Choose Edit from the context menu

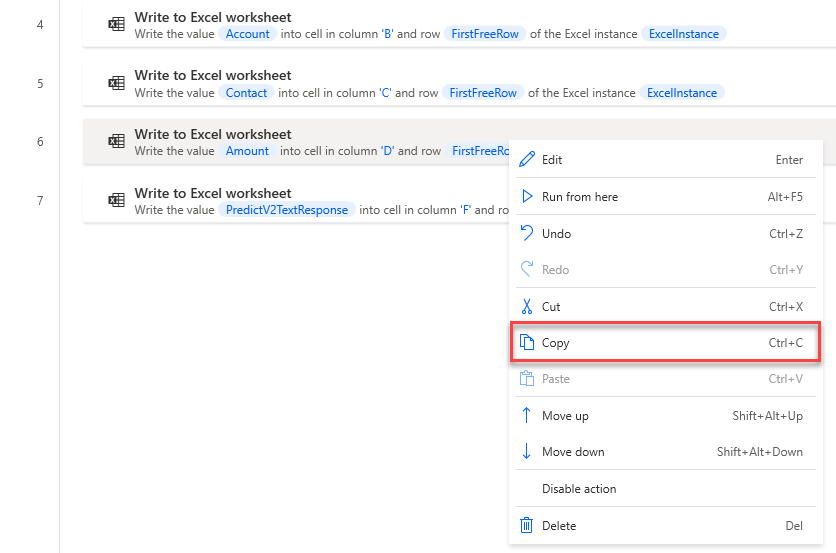click(665, 159)
